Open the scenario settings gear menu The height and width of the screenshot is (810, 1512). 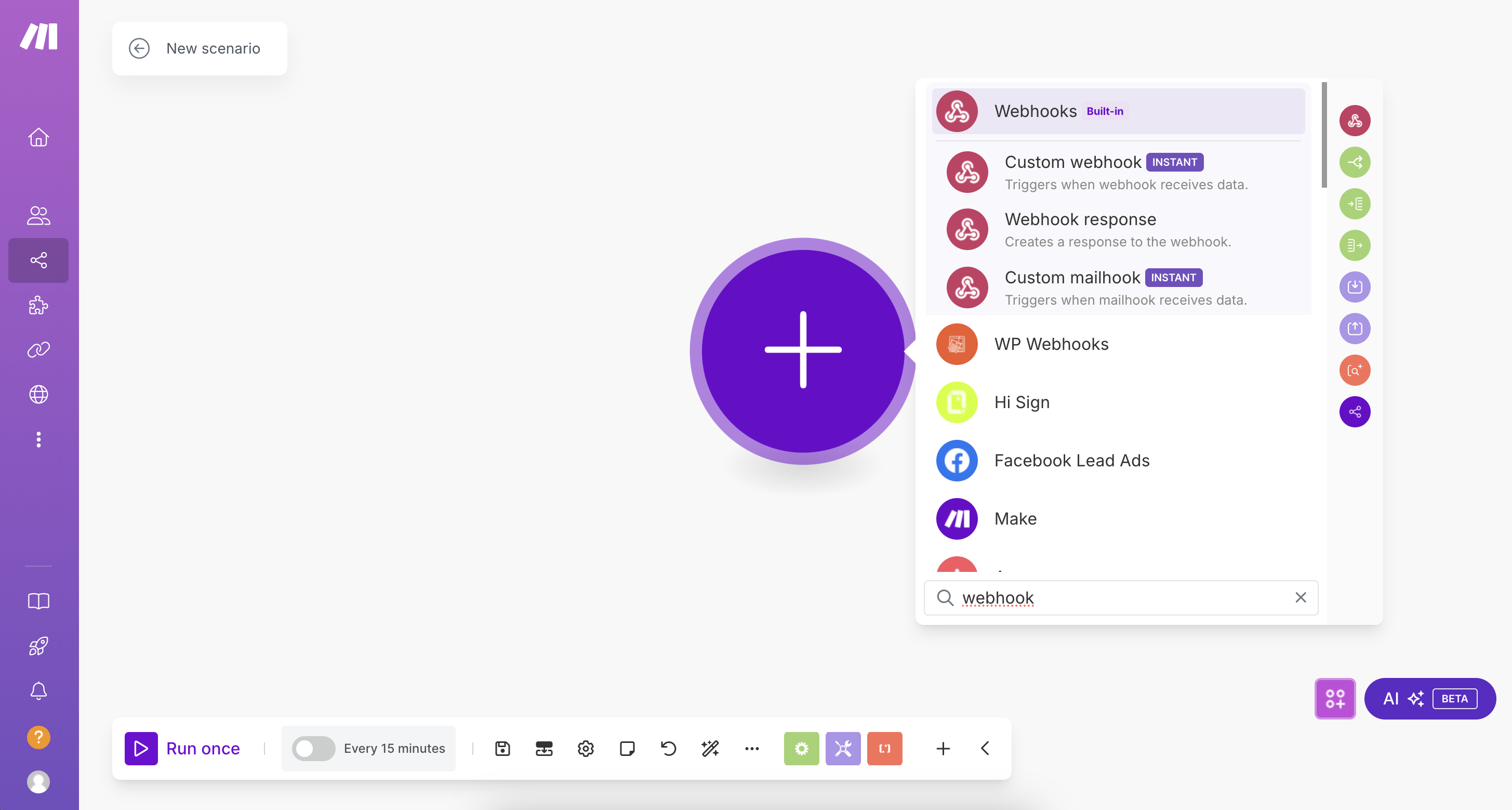pos(584,748)
